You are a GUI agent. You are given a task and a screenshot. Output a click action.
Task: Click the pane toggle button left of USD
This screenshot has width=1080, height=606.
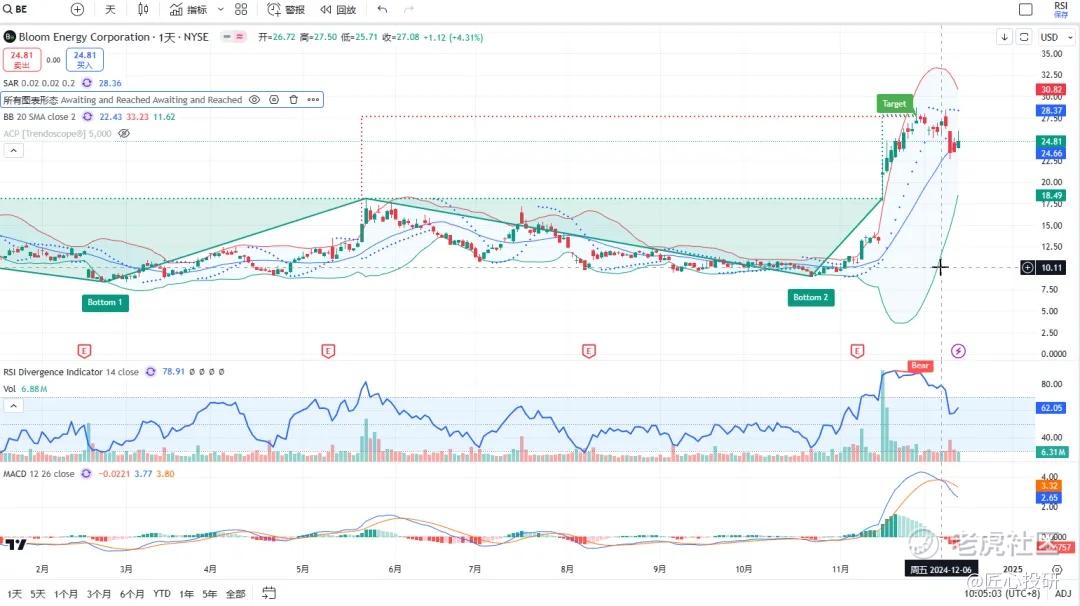(1024, 37)
